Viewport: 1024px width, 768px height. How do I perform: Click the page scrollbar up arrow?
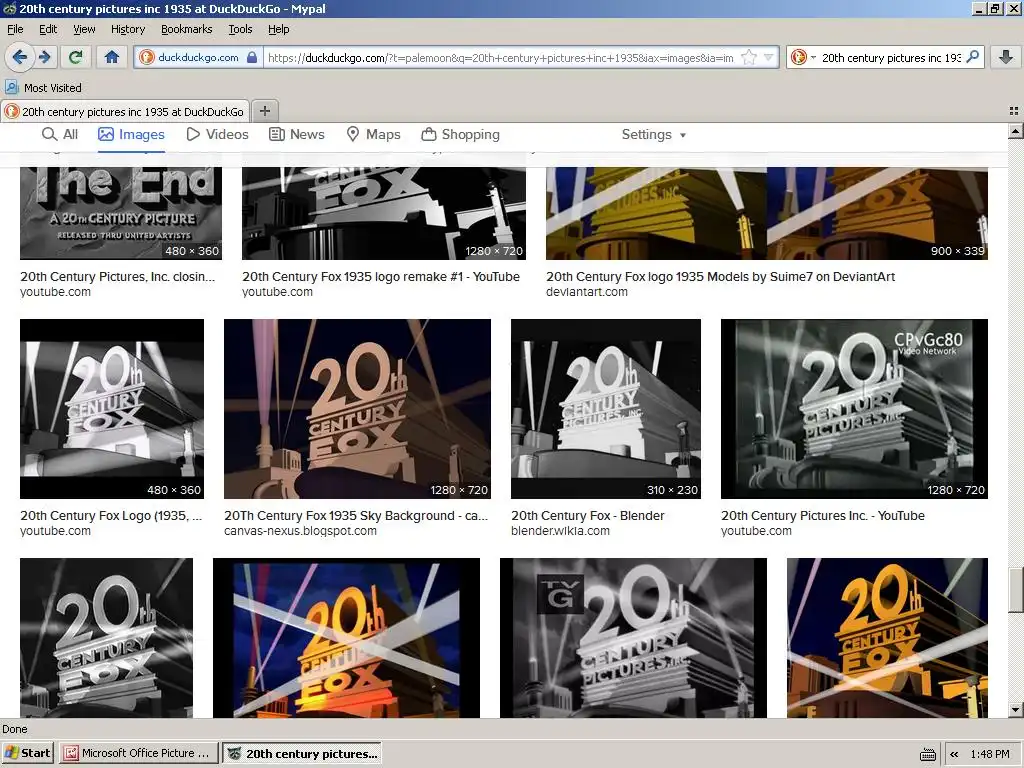[x=1016, y=132]
